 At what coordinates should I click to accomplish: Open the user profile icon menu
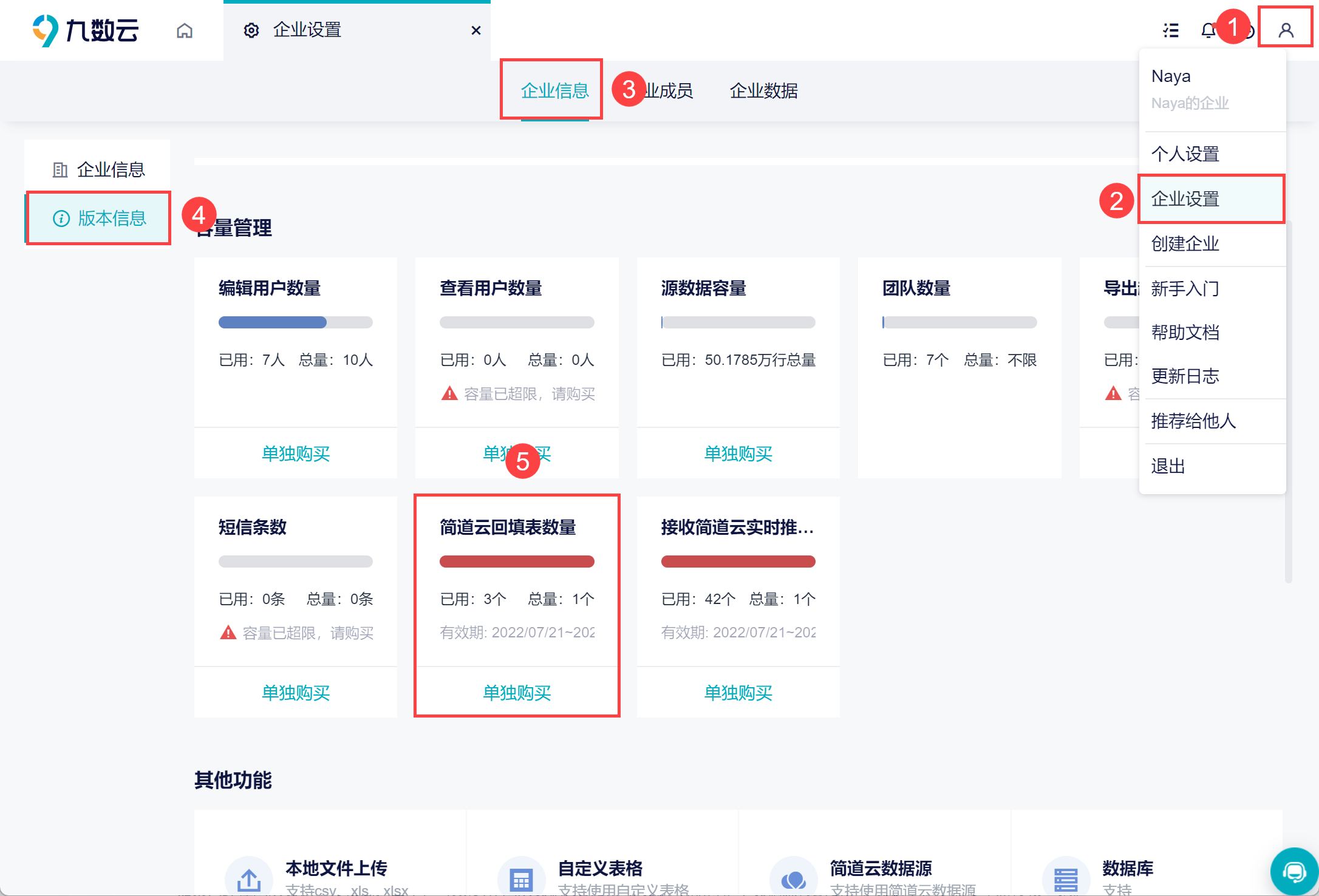point(1286,30)
